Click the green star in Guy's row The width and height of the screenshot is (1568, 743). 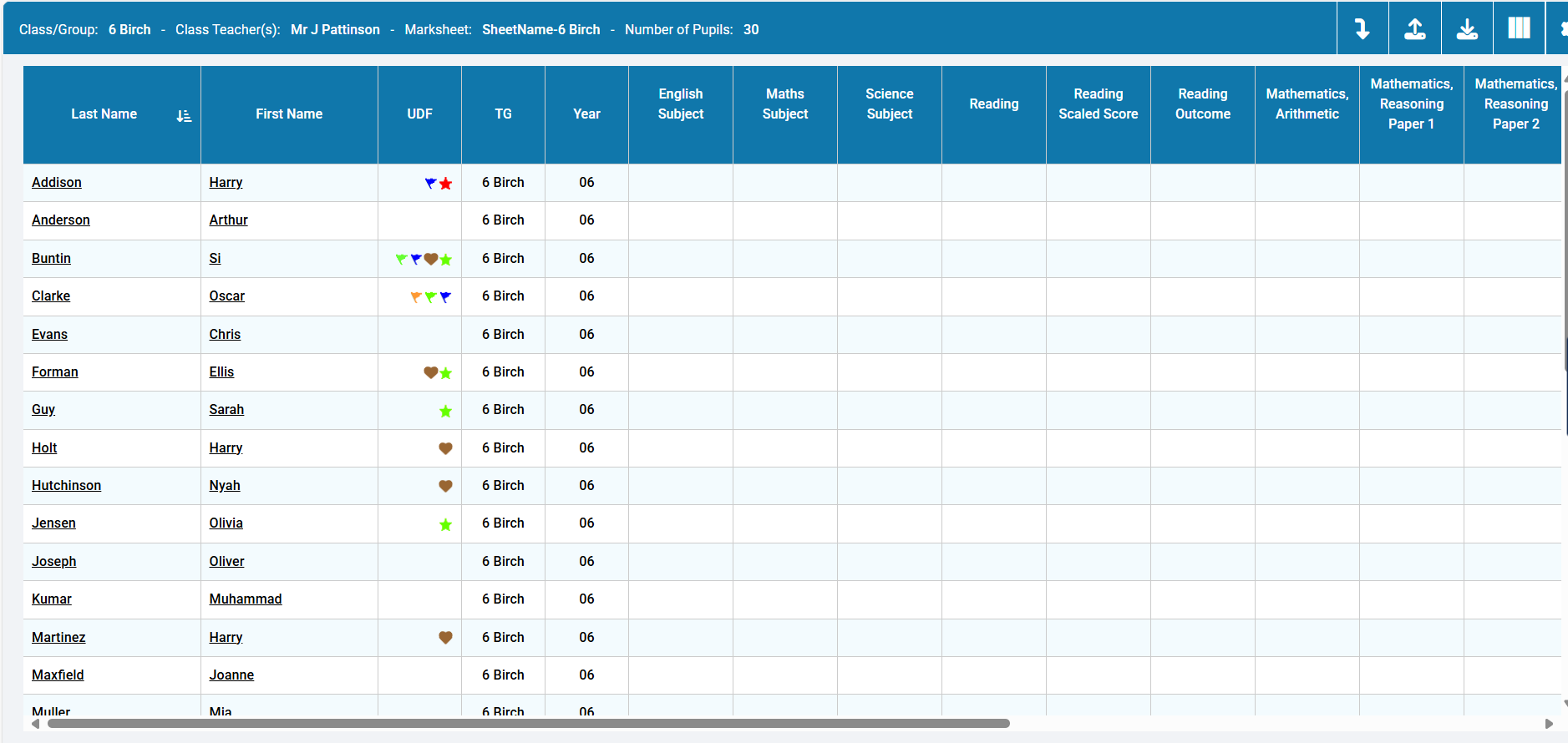(x=446, y=411)
